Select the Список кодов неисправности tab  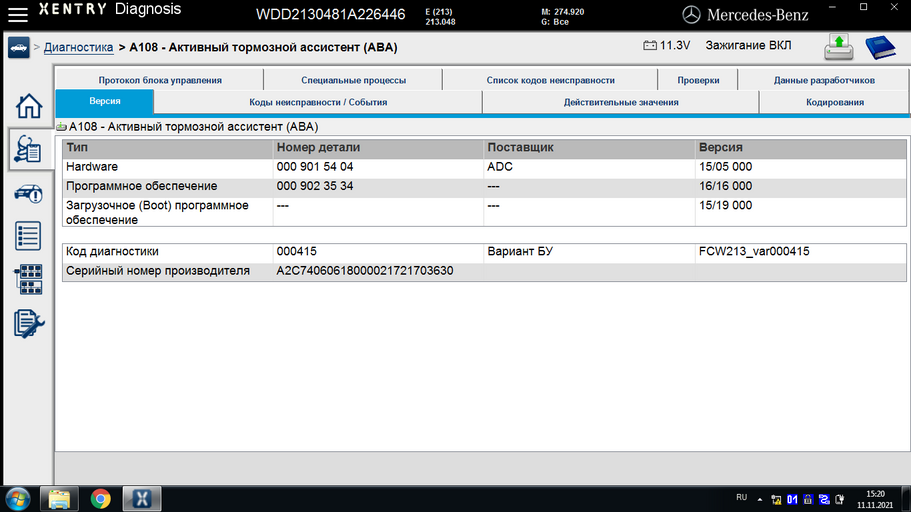550,80
